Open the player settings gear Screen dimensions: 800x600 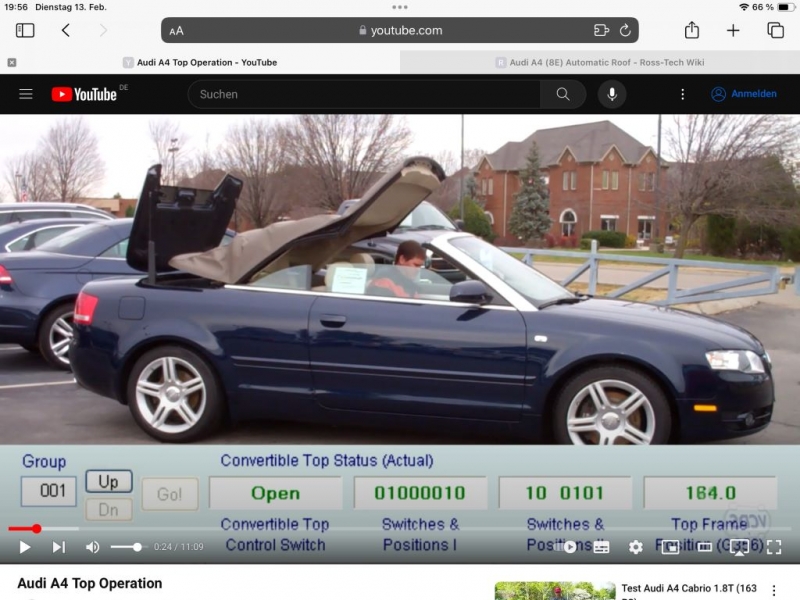636,547
